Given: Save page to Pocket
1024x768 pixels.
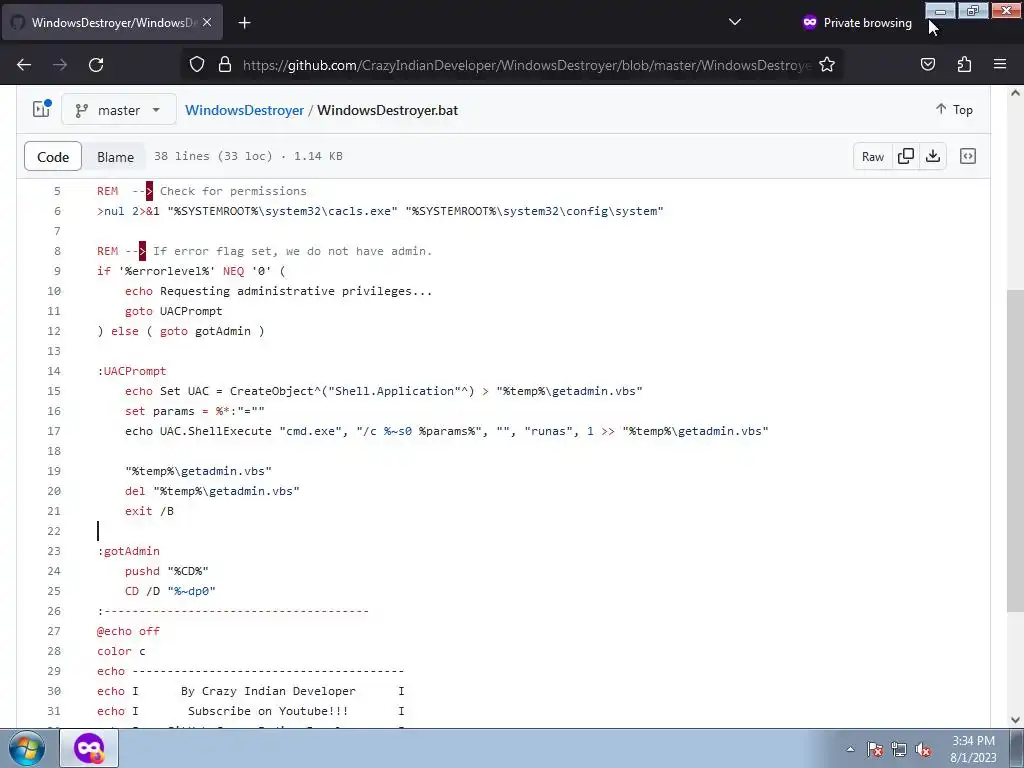Looking at the screenshot, I should pos(927,64).
